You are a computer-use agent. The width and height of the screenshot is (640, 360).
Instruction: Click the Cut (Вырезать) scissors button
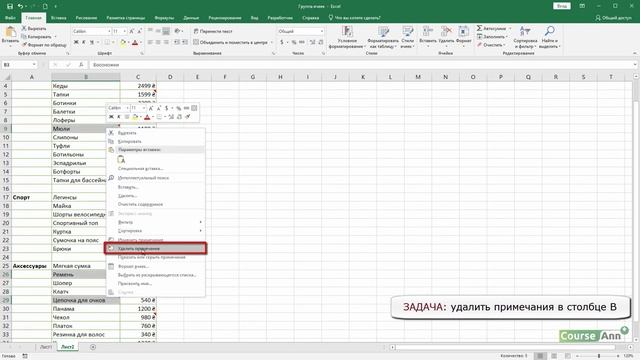tap(34, 29)
